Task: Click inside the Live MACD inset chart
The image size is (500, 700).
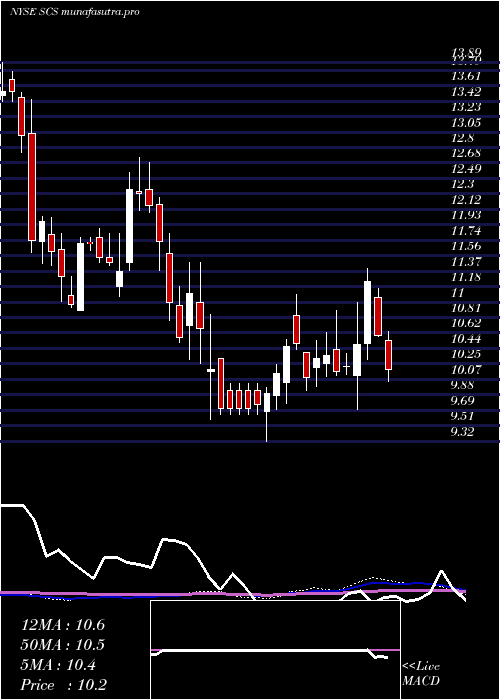Action: (275, 650)
